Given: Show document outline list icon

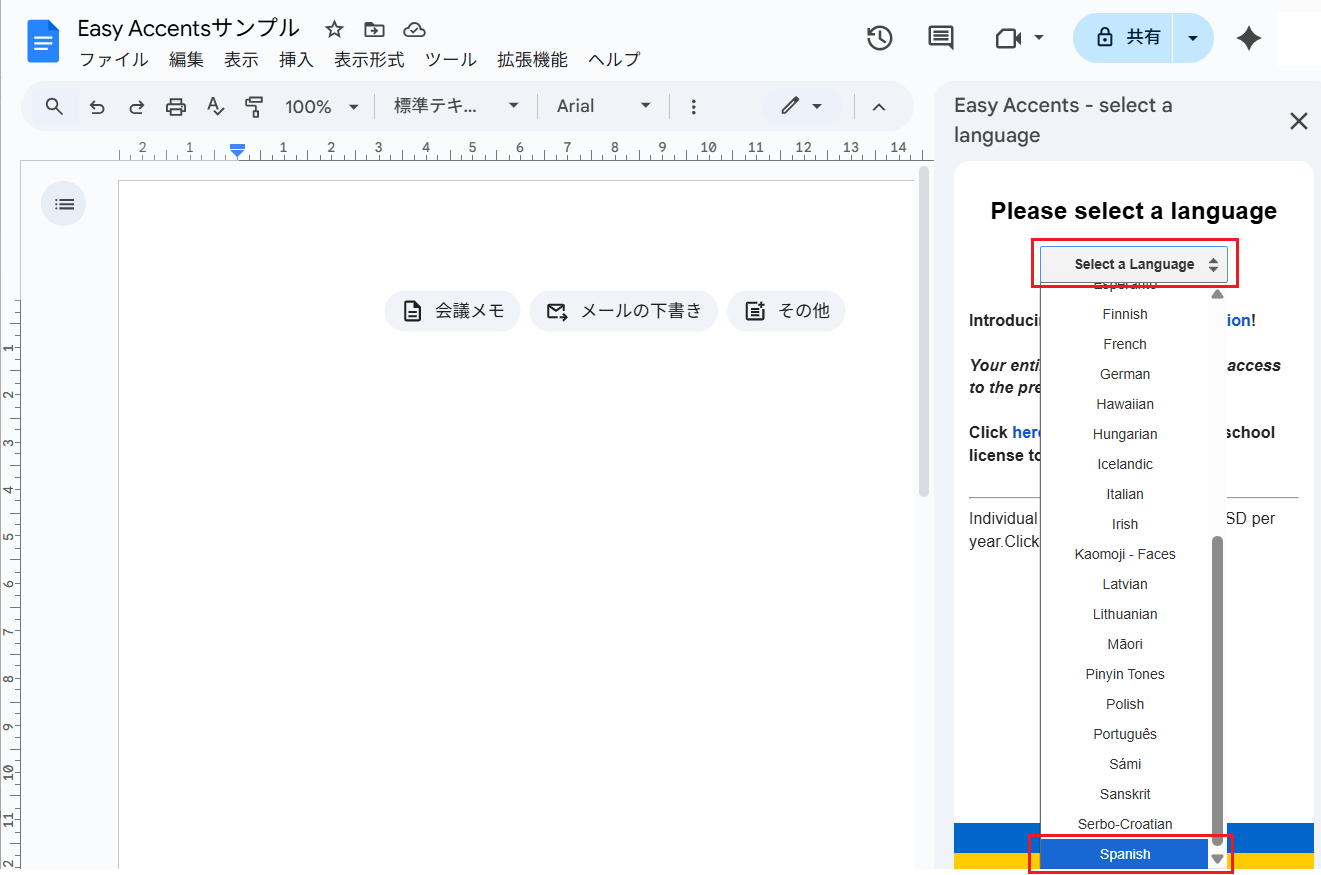Looking at the screenshot, I should [x=64, y=204].
